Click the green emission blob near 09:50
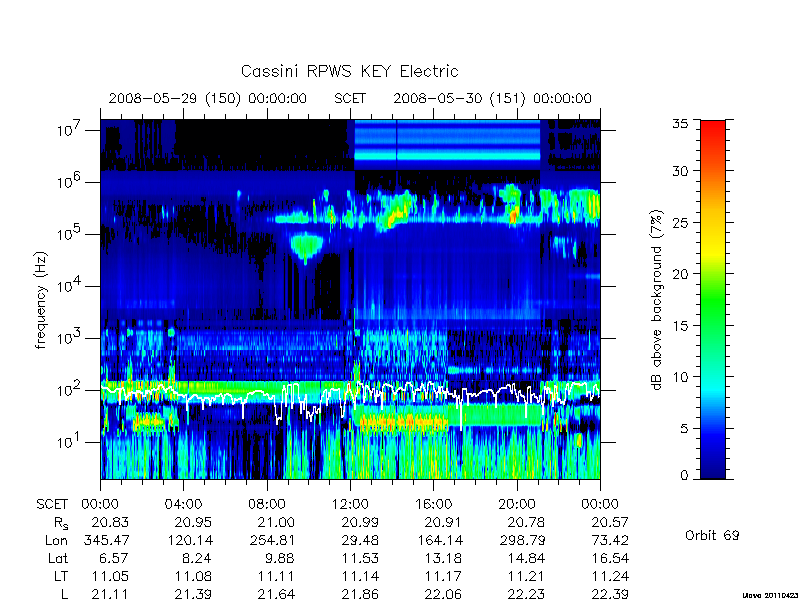 pos(306,246)
